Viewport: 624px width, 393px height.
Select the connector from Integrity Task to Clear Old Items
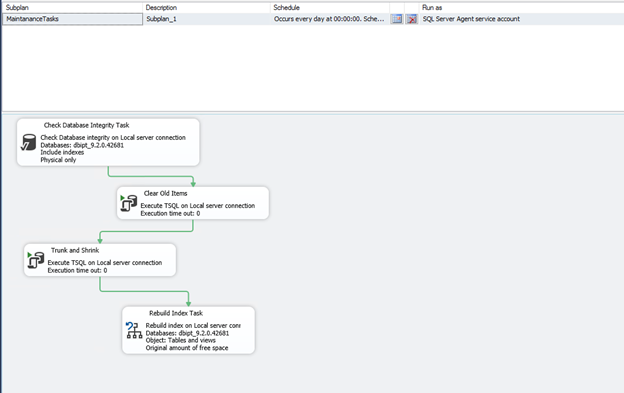[x=151, y=176]
